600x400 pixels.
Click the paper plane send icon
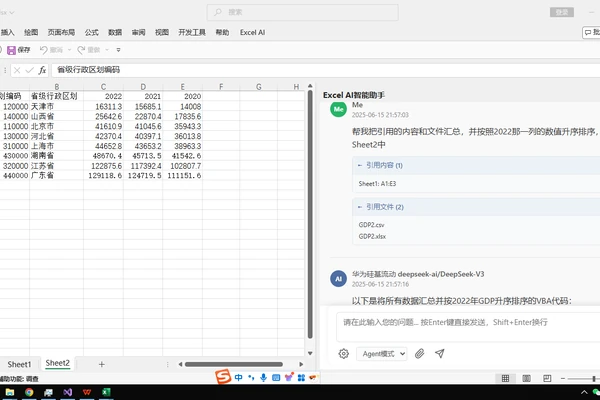coord(440,354)
